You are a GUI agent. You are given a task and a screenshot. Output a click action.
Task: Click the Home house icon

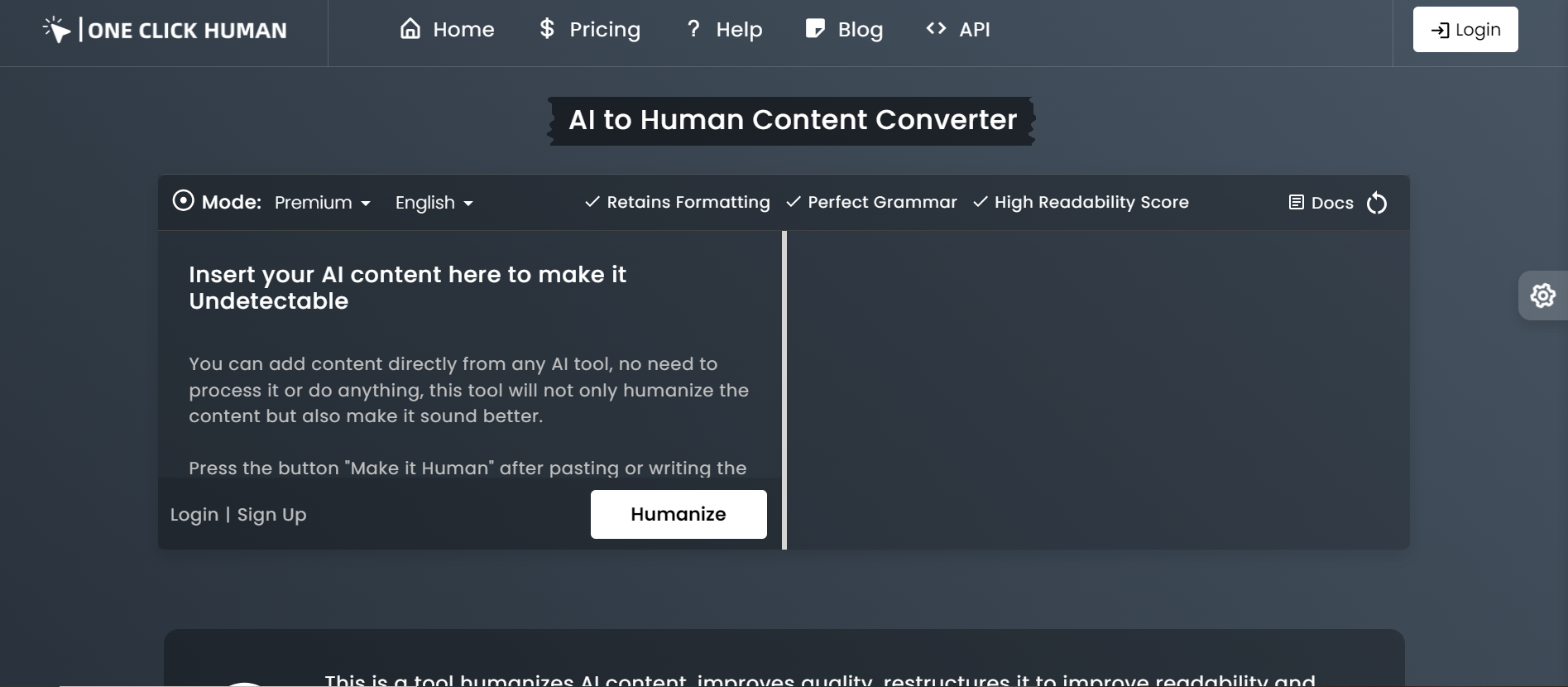pyautogui.click(x=410, y=29)
